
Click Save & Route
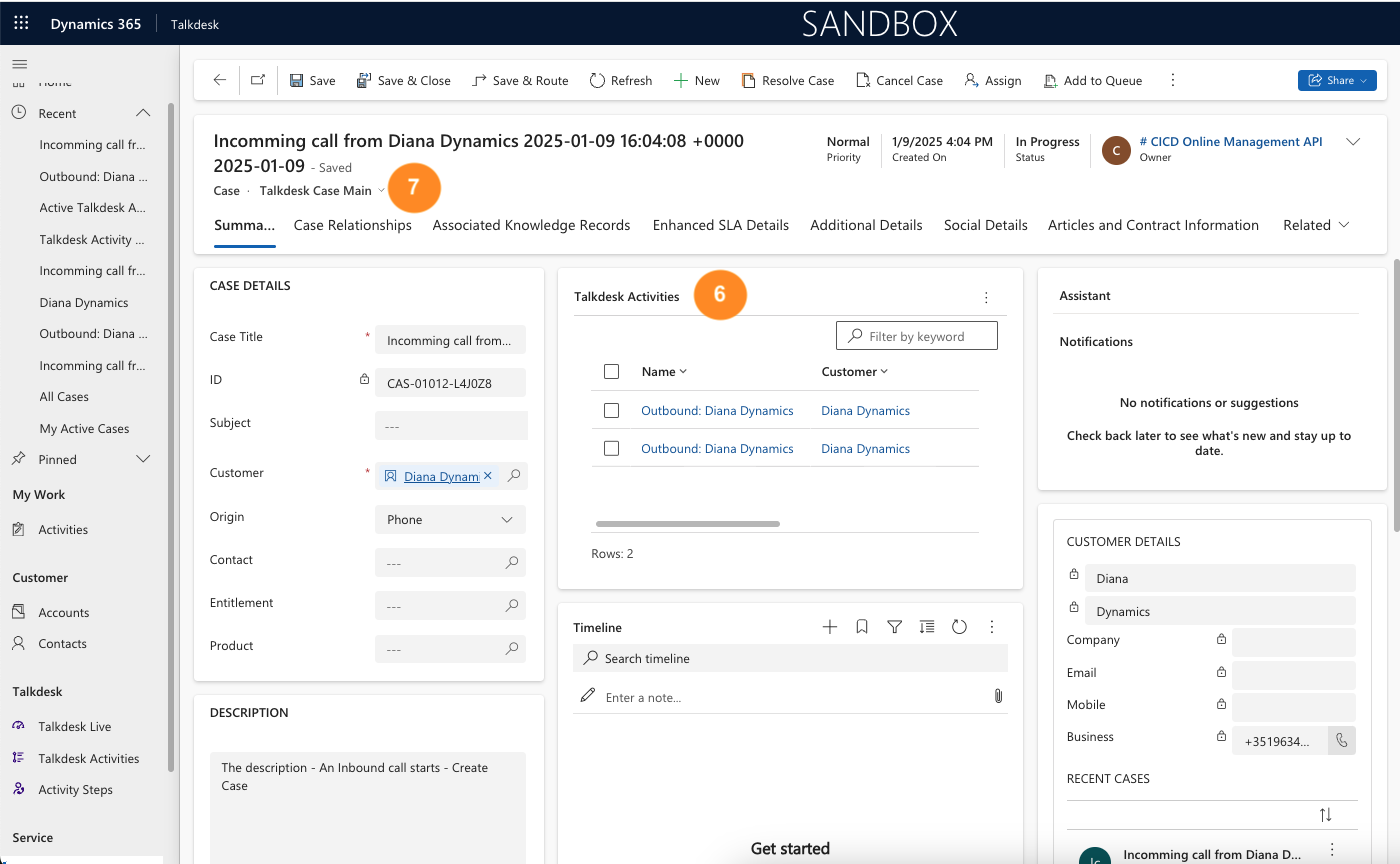point(520,80)
